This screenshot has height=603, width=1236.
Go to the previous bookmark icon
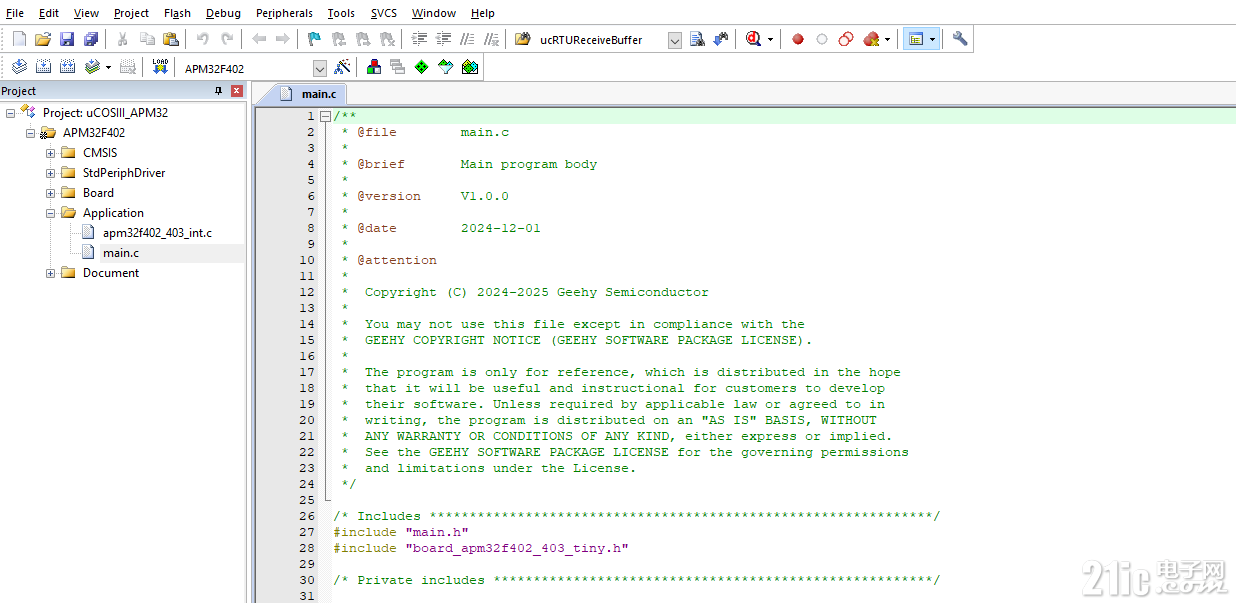(338, 39)
